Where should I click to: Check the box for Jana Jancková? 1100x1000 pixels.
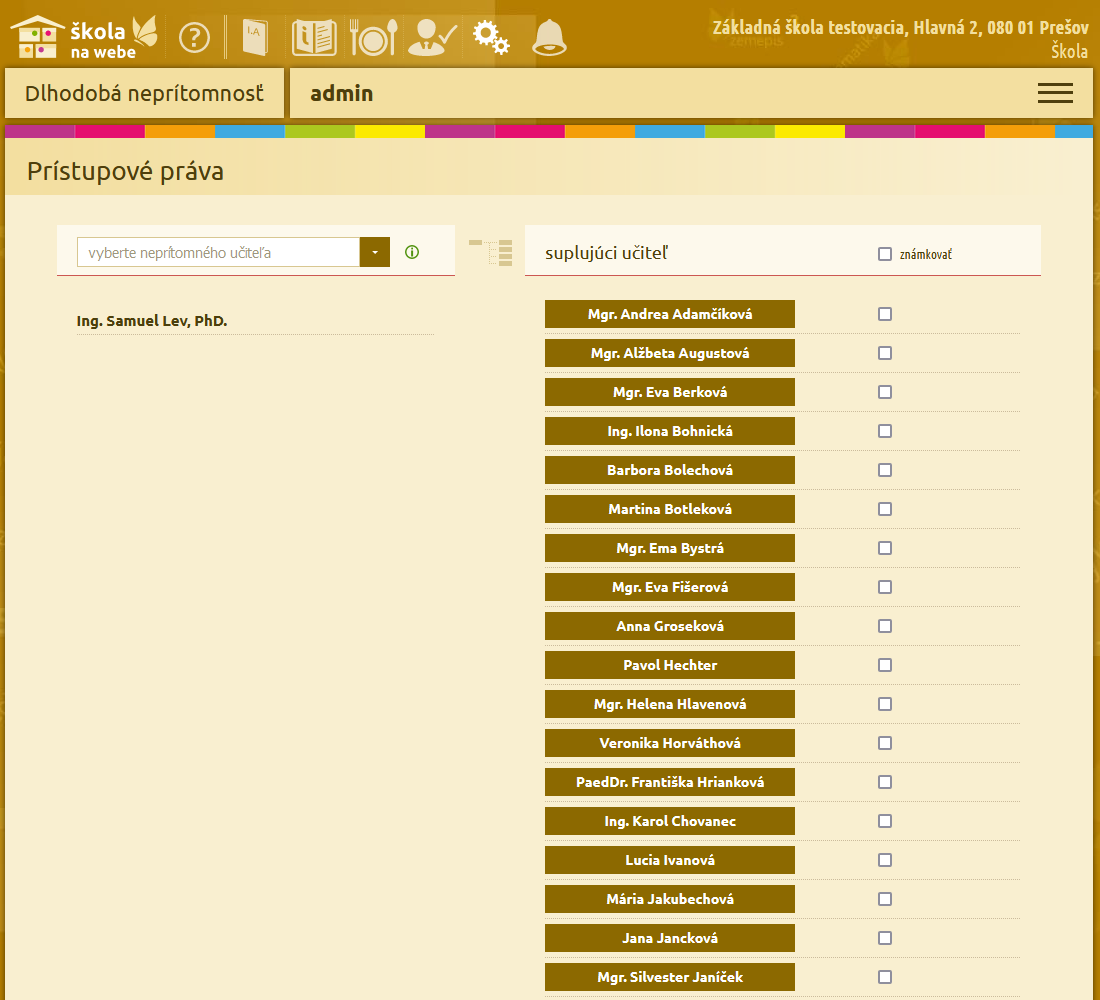[885, 938]
